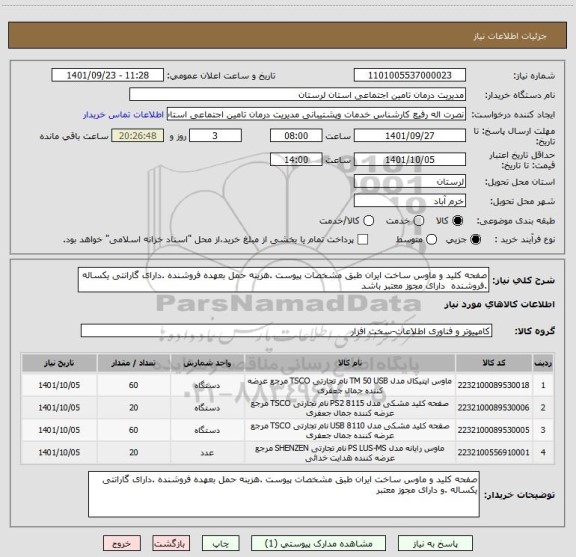Image resolution: width=576 pixels, height=557 pixels.
Task: Click the PS2 8115 keyboard item name
Action: [350, 408]
